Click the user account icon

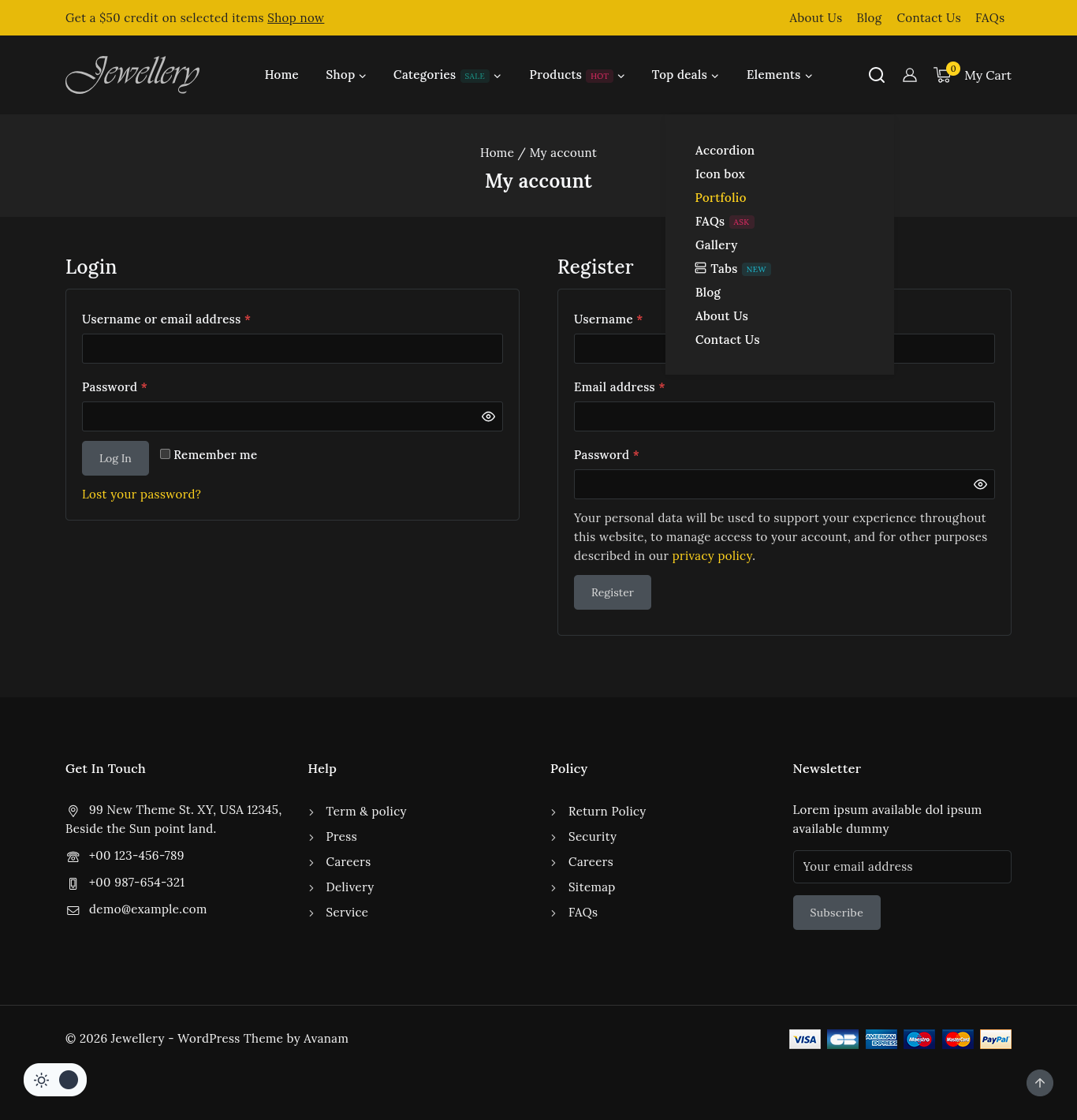coord(909,75)
